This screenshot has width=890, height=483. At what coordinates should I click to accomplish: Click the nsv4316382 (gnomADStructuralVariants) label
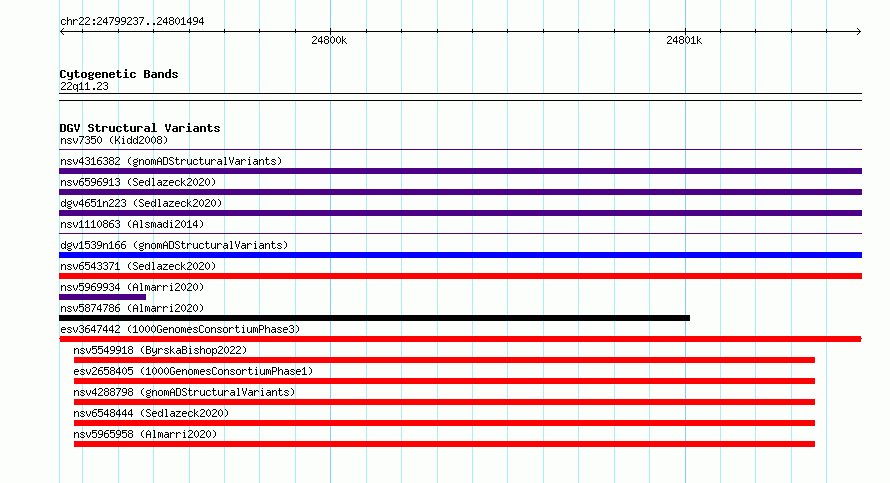point(171,161)
